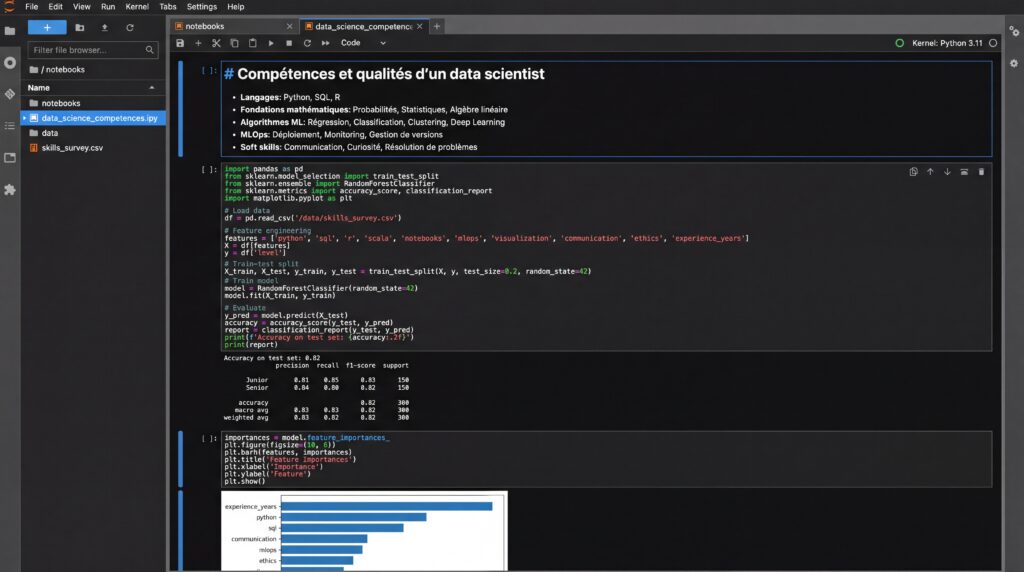Image resolution: width=1024 pixels, height=572 pixels.
Task: Delete the code cell with trash icon
Action: click(x=981, y=172)
